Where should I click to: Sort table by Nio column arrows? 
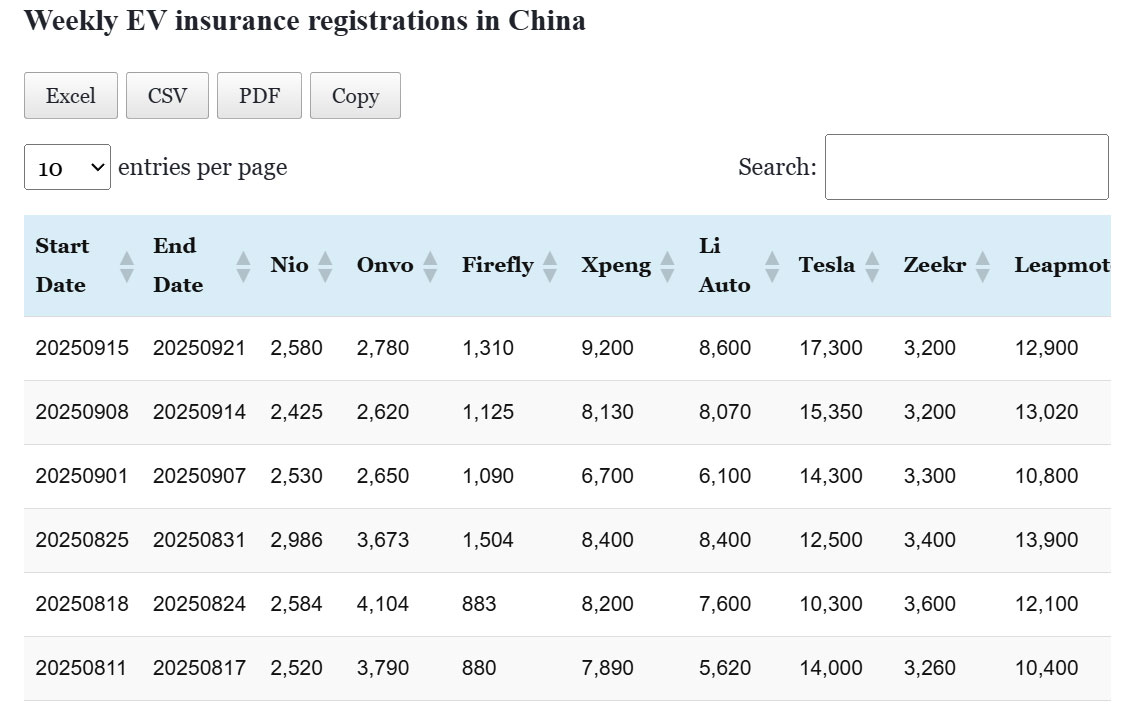pyautogui.click(x=325, y=266)
